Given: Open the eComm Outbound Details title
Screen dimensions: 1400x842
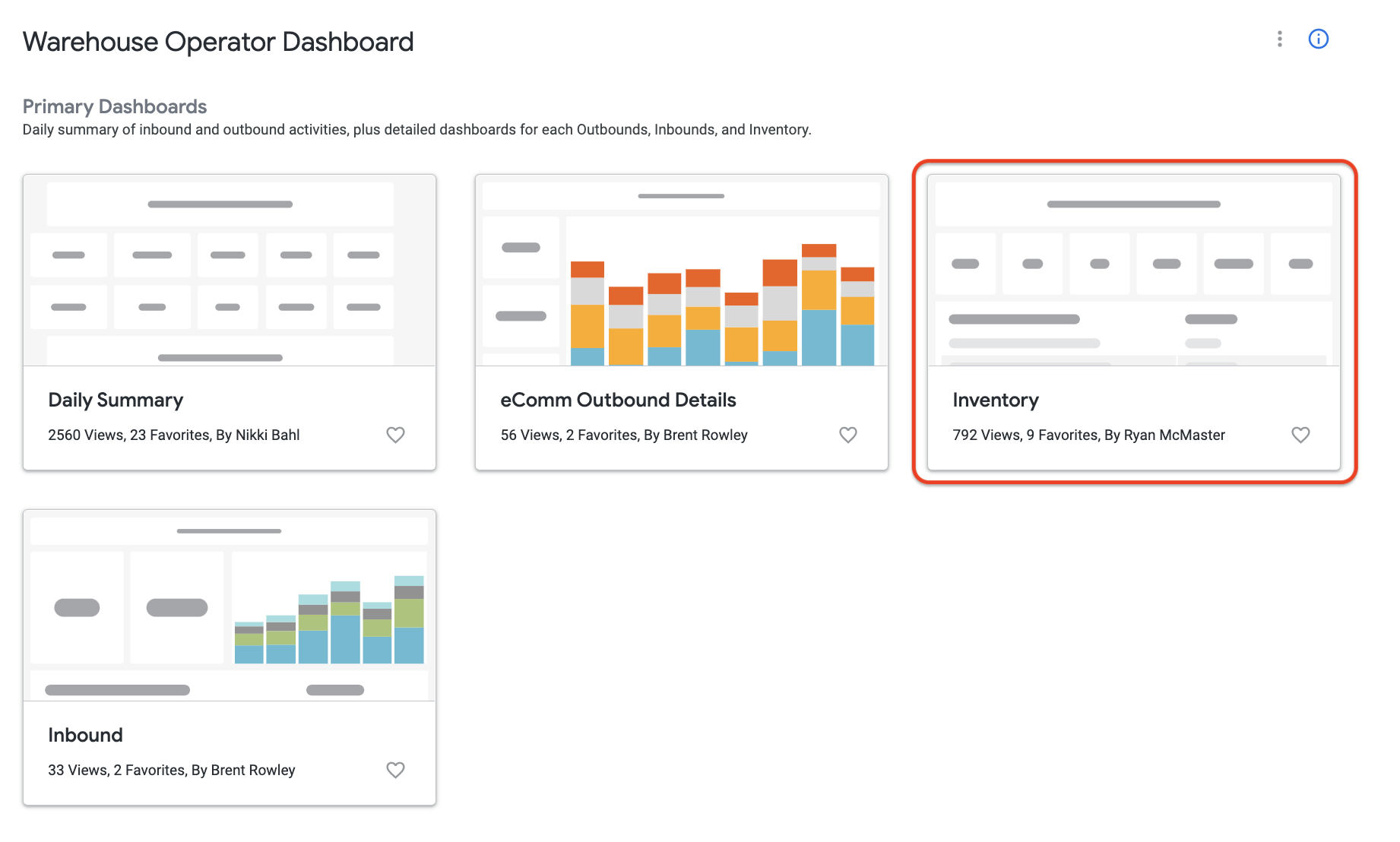Looking at the screenshot, I should (618, 400).
